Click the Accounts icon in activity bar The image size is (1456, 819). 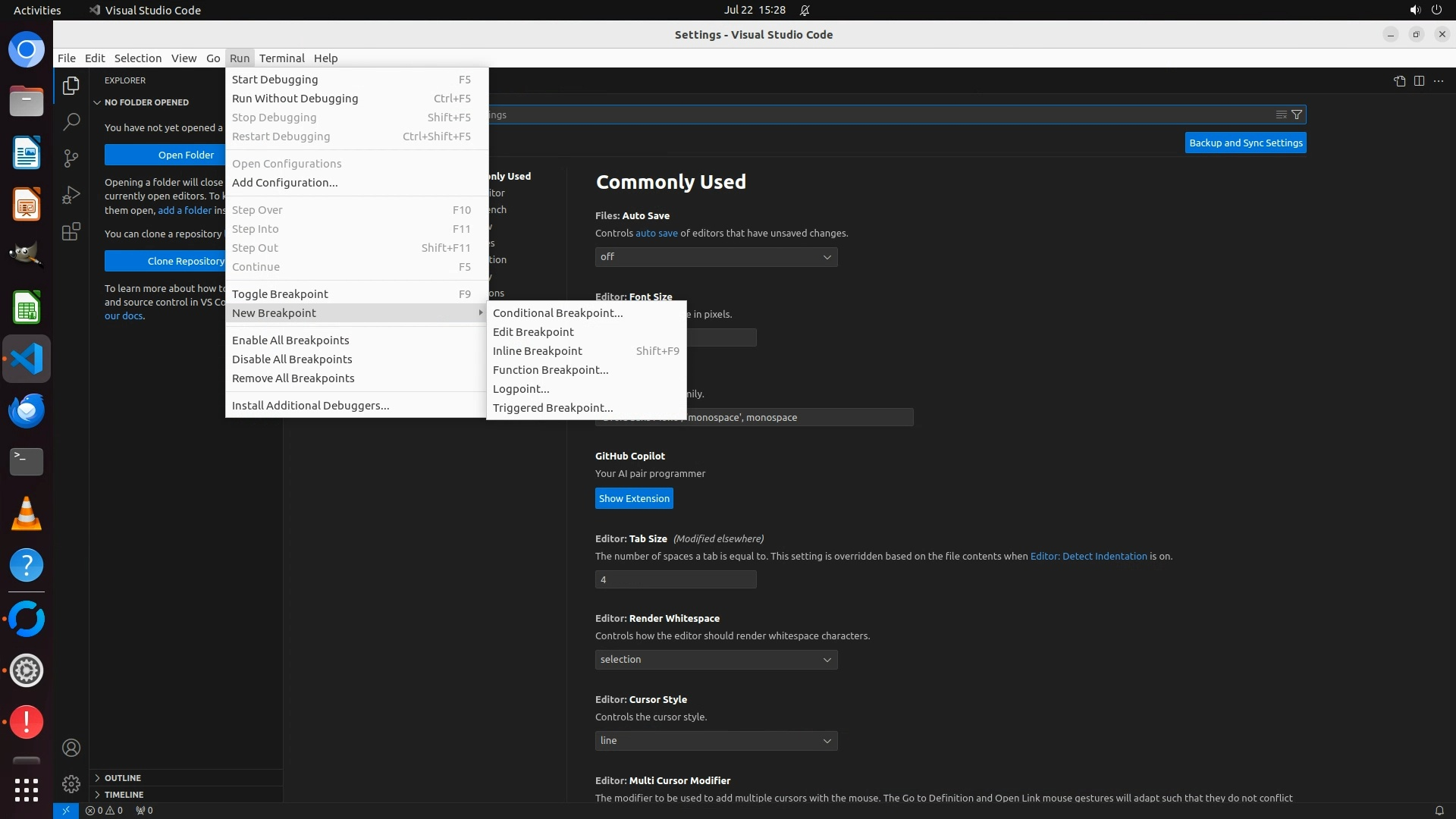(x=71, y=748)
